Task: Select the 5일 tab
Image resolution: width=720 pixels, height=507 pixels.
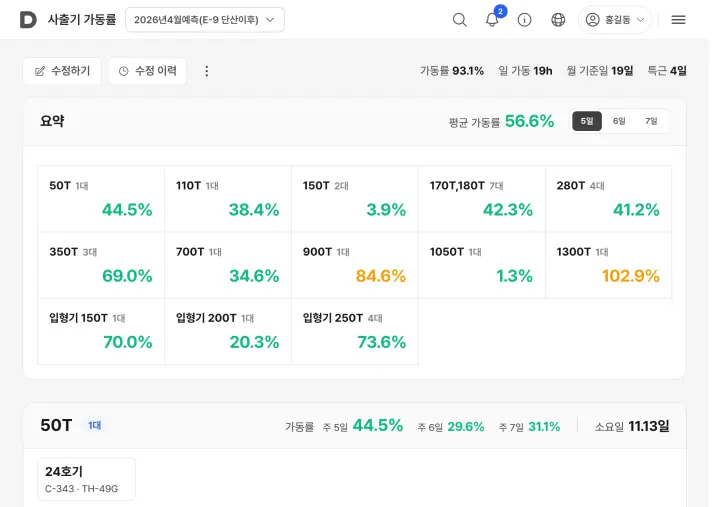Action: (587, 121)
